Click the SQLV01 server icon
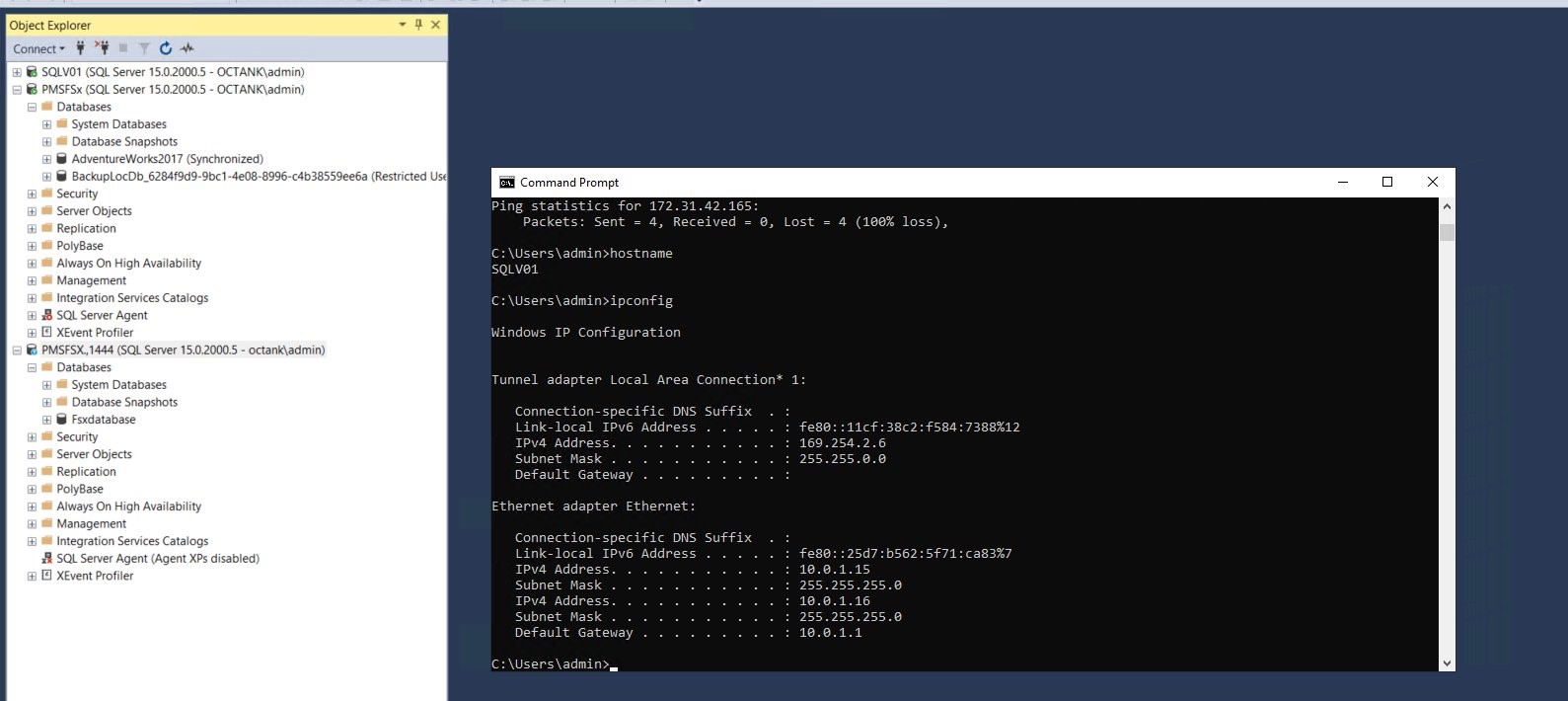This screenshot has height=701, width=1568. [32, 72]
